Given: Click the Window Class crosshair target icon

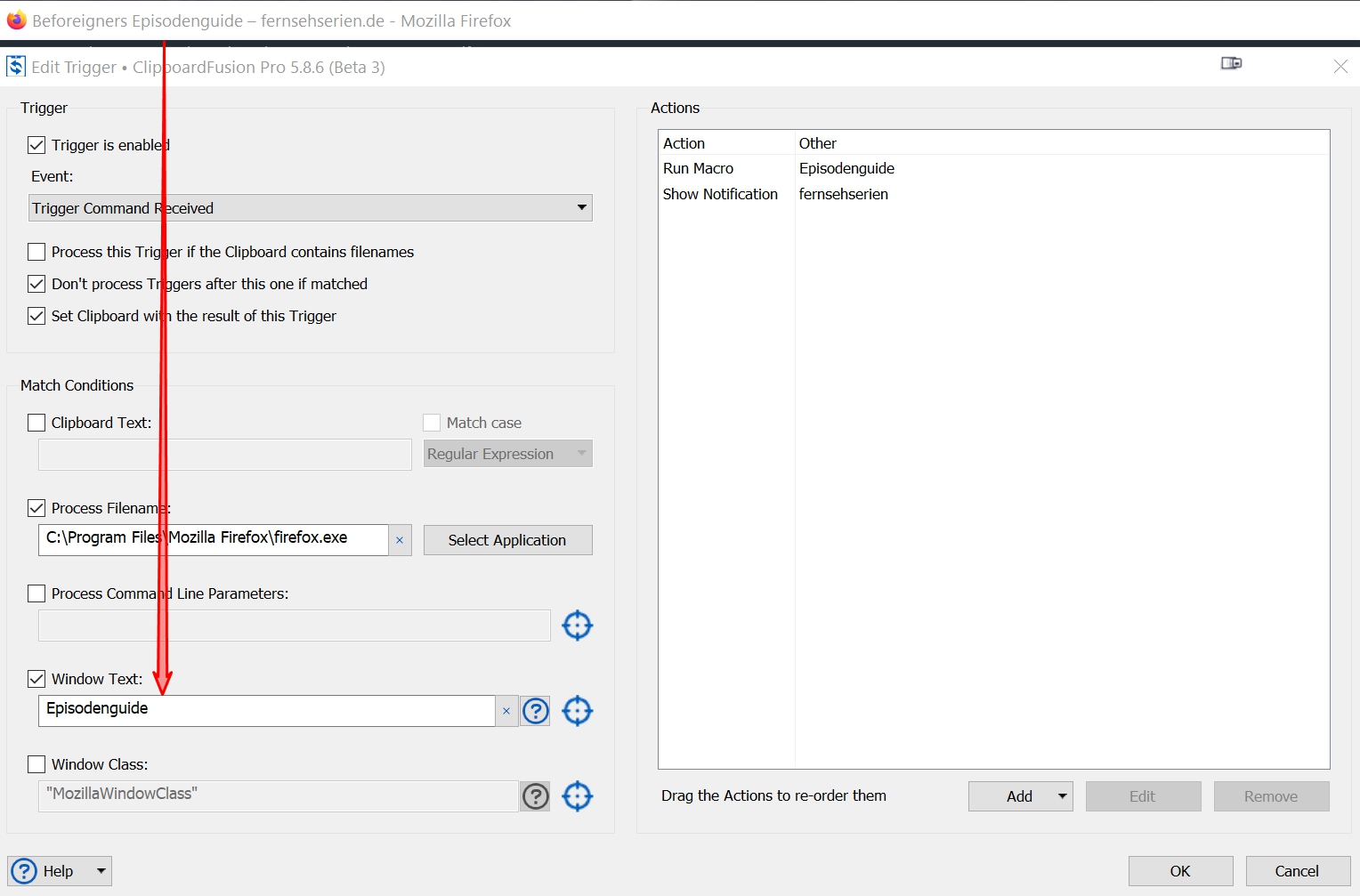Looking at the screenshot, I should 577,796.
